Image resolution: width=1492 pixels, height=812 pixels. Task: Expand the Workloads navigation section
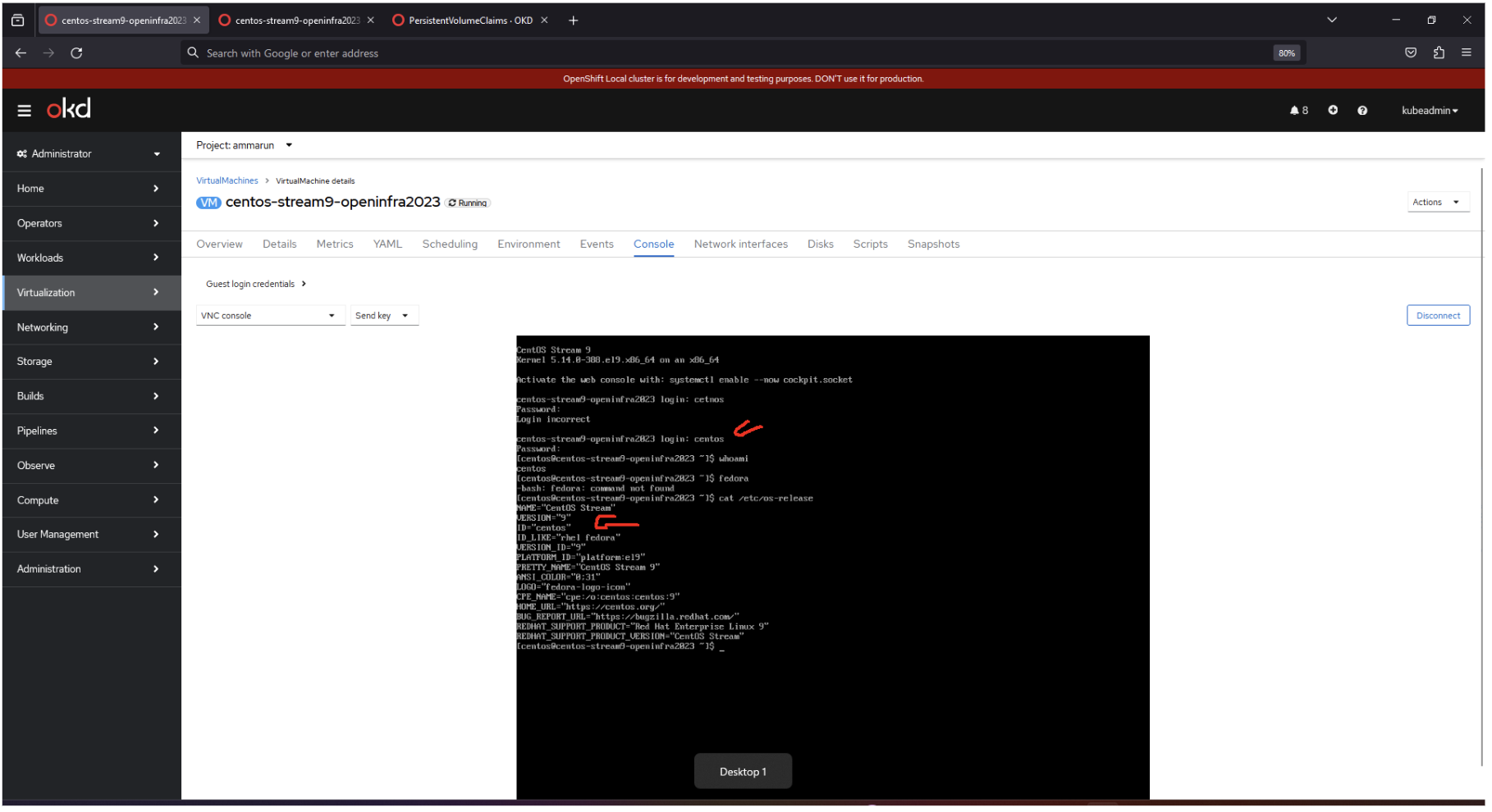pos(90,258)
